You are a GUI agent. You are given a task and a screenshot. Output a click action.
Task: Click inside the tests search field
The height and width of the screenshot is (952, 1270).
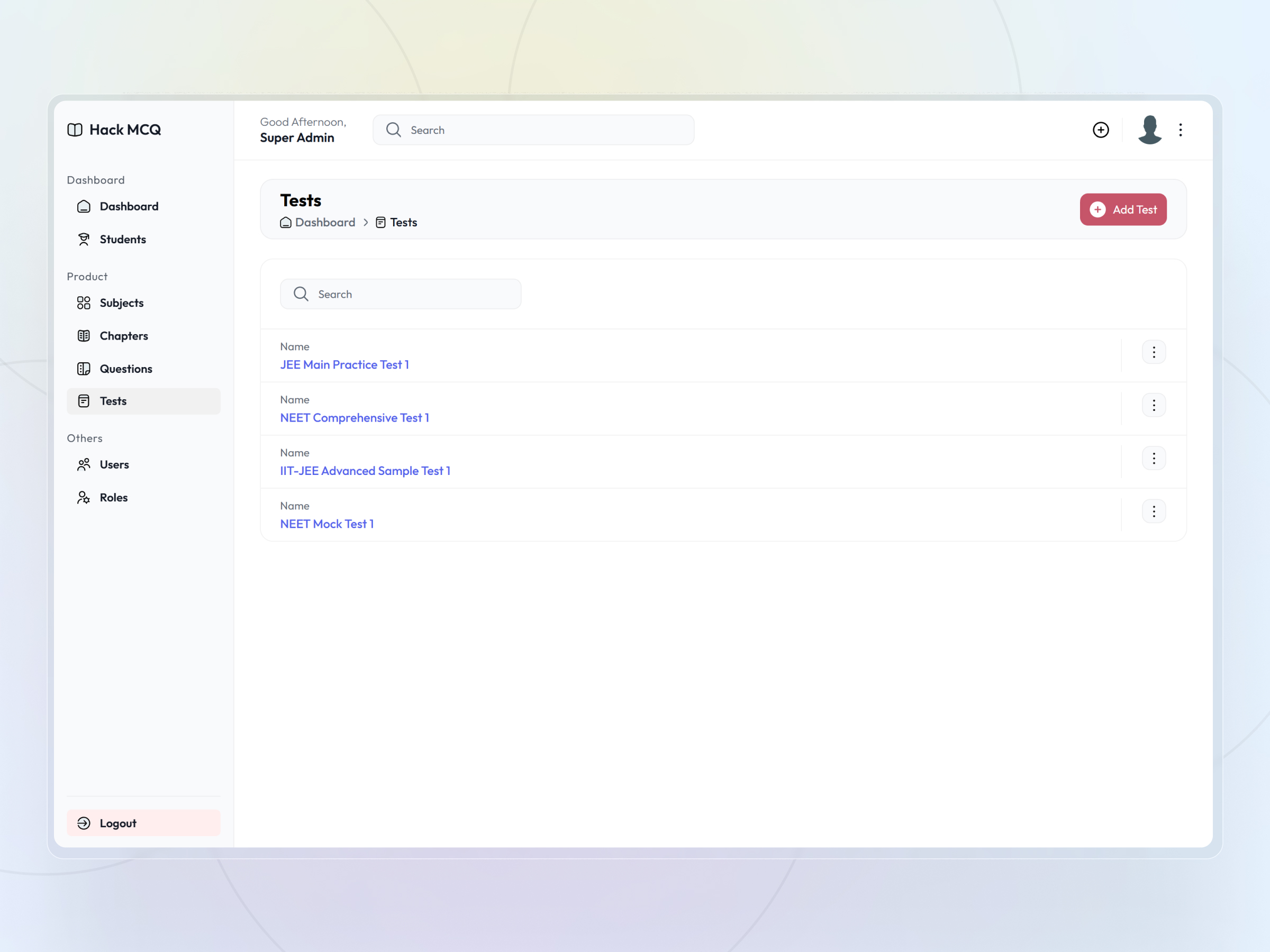point(400,294)
